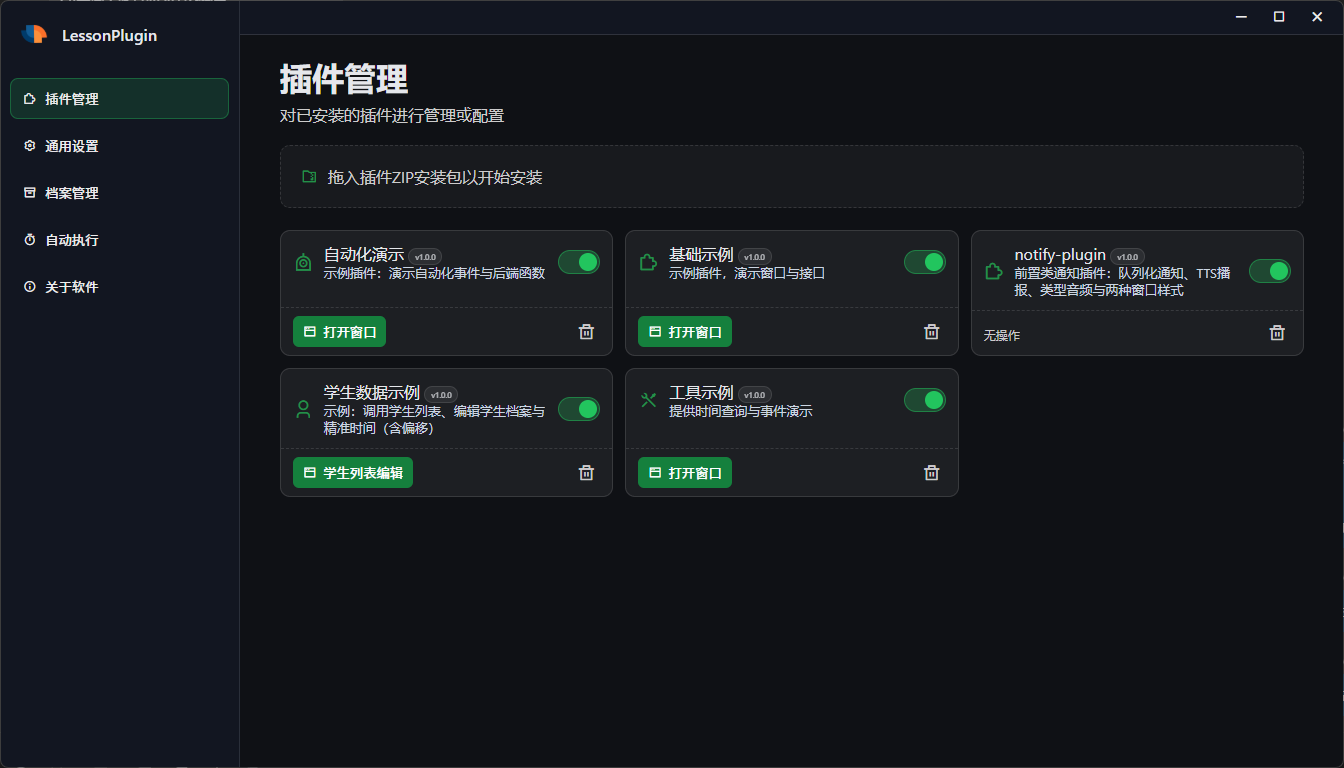This screenshot has width=1344, height=768.
Task: Click trash icon on notify-plugin card
Action: tap(1277, 333)
